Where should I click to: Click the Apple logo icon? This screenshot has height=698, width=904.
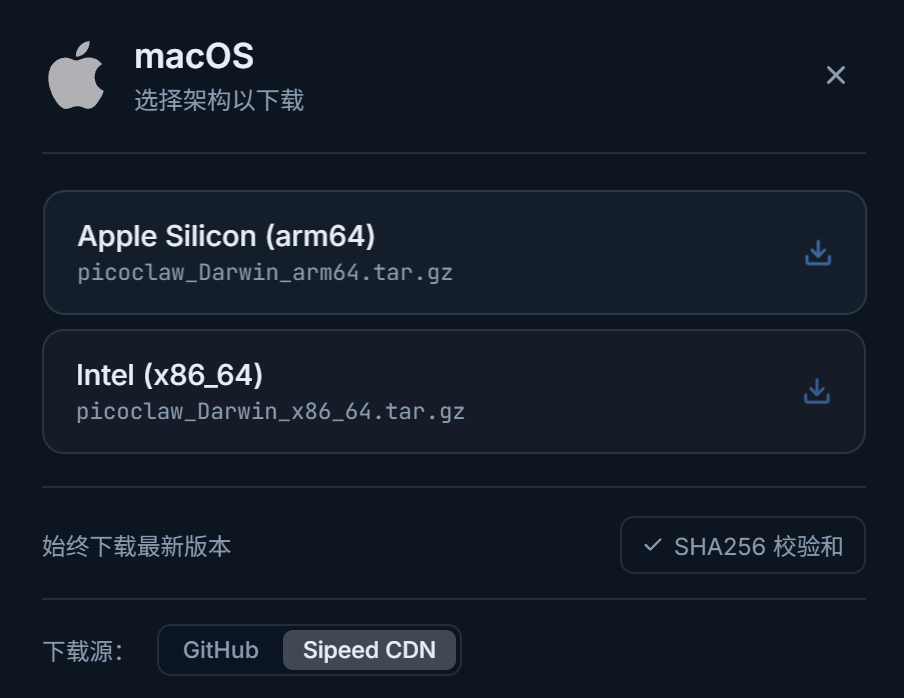[x=74, y=75]
